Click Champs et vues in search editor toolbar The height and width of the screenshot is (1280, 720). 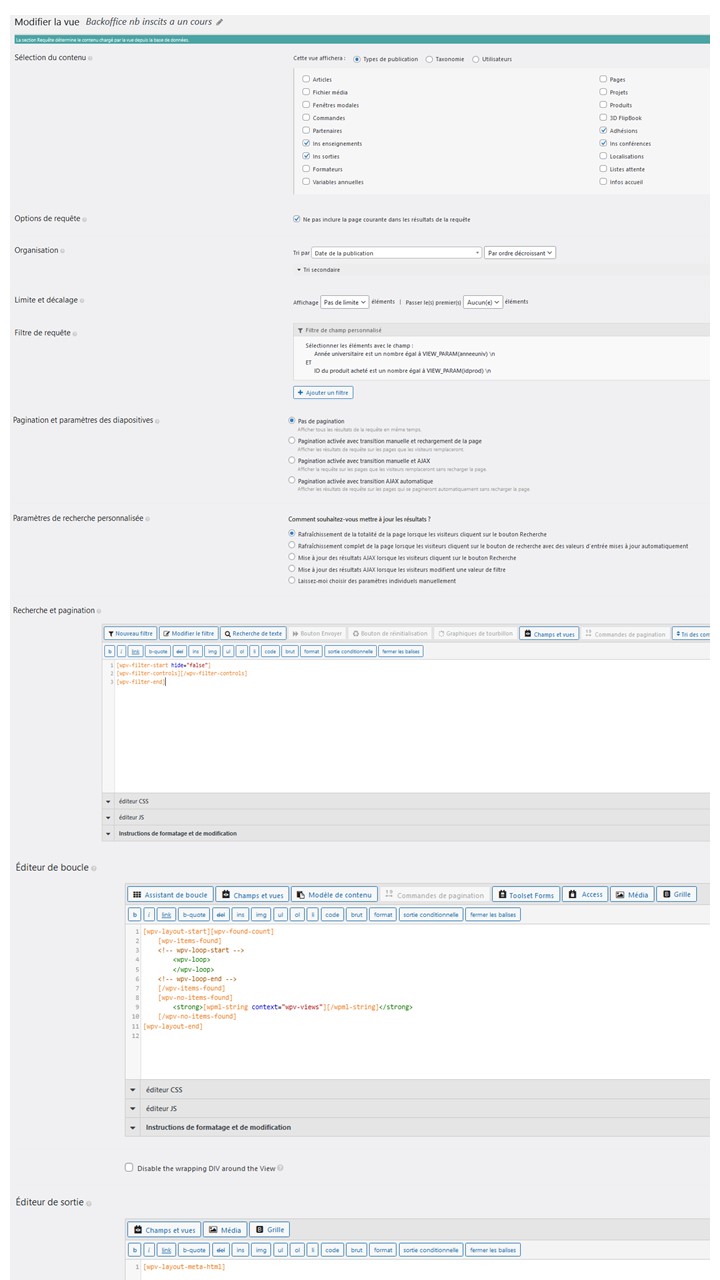[x=550, y=634]
